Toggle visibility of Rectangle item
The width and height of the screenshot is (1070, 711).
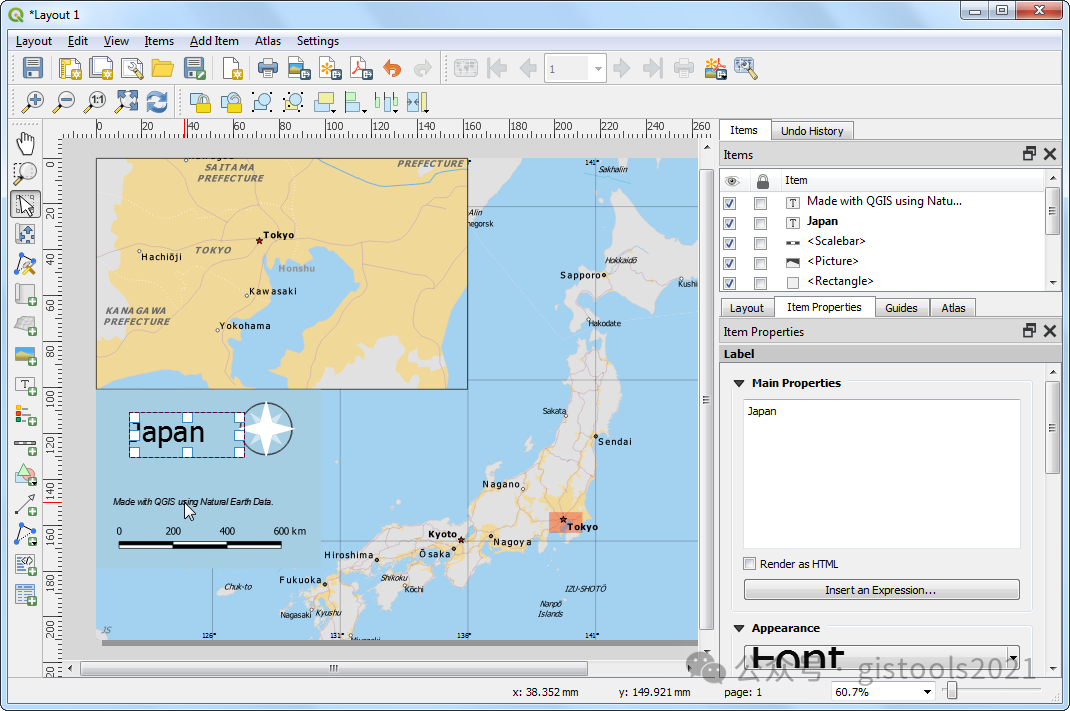[729, 282]
